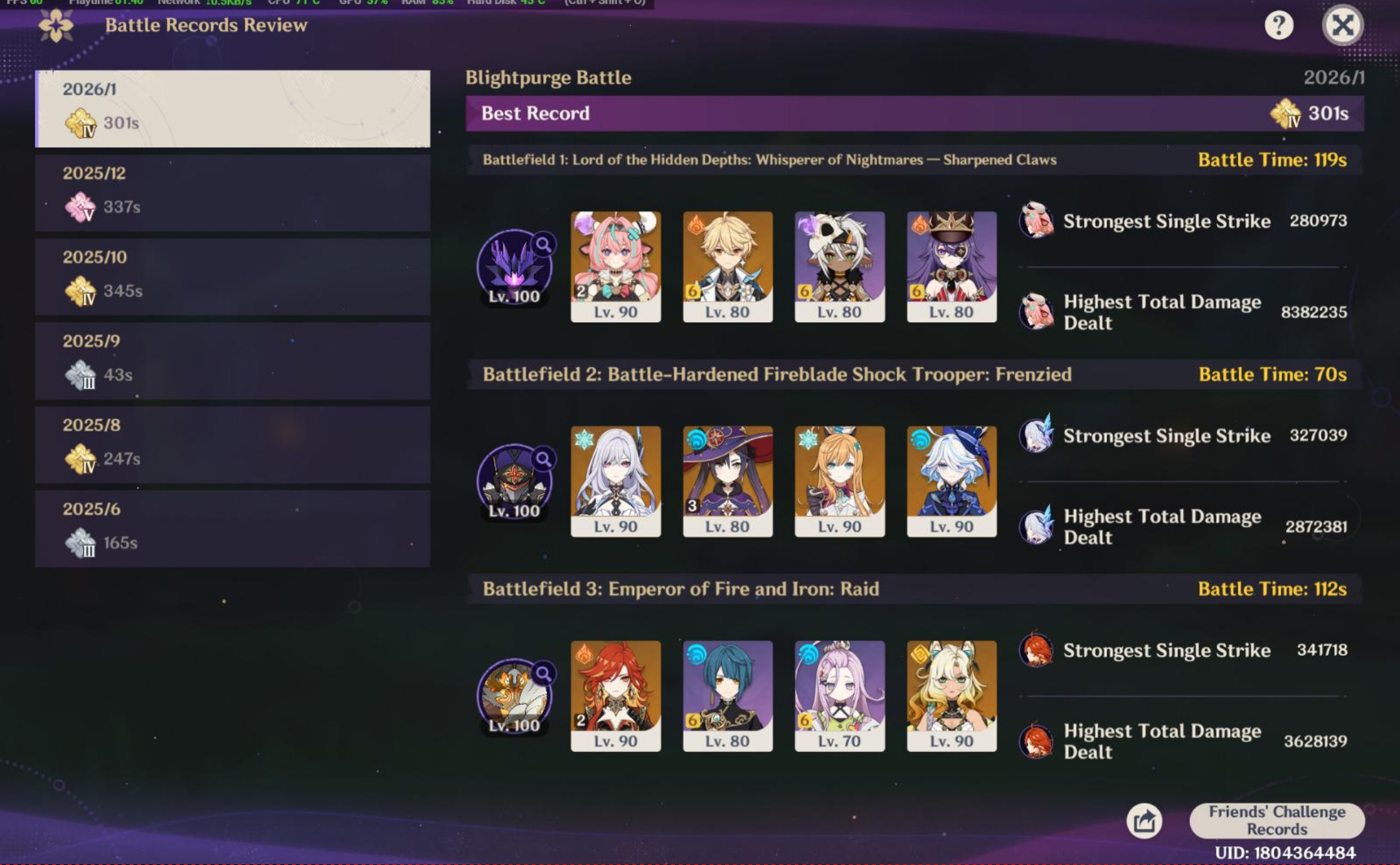View the 2025/6 record with 165s
This screenshot has width=1400, height=865.
click(232, 528)
